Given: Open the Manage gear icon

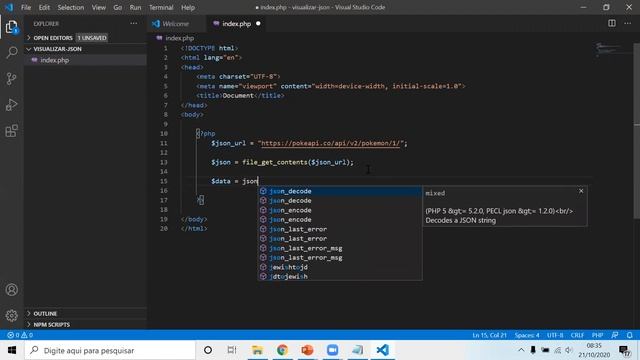Looking at the screenshot, I should (11, 315).
